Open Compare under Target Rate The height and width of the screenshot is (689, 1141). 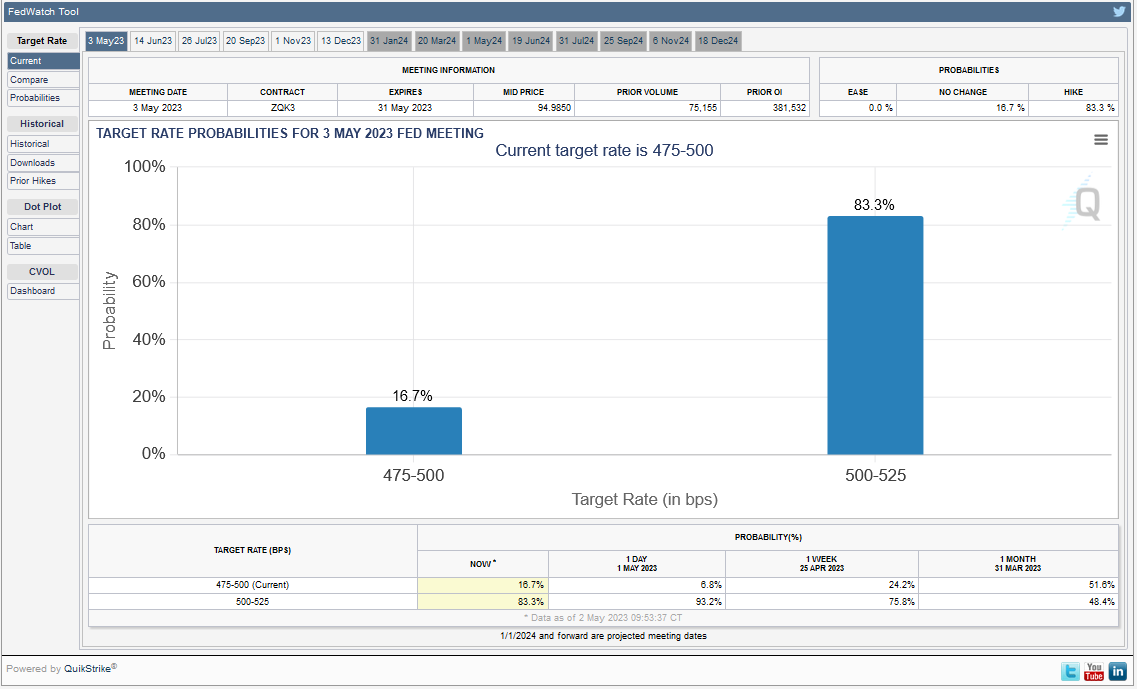[43, 80]
